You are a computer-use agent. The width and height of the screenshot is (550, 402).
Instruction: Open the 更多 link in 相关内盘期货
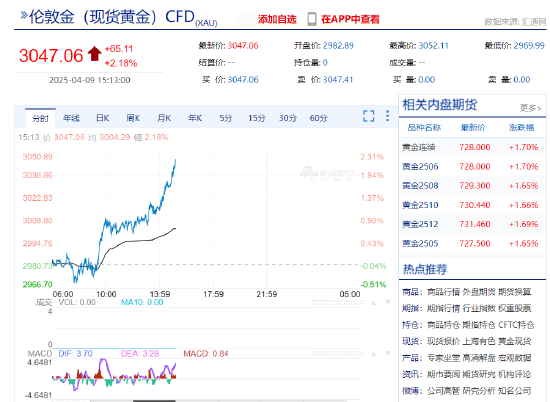pyautogui.click(x=530, y=108)
